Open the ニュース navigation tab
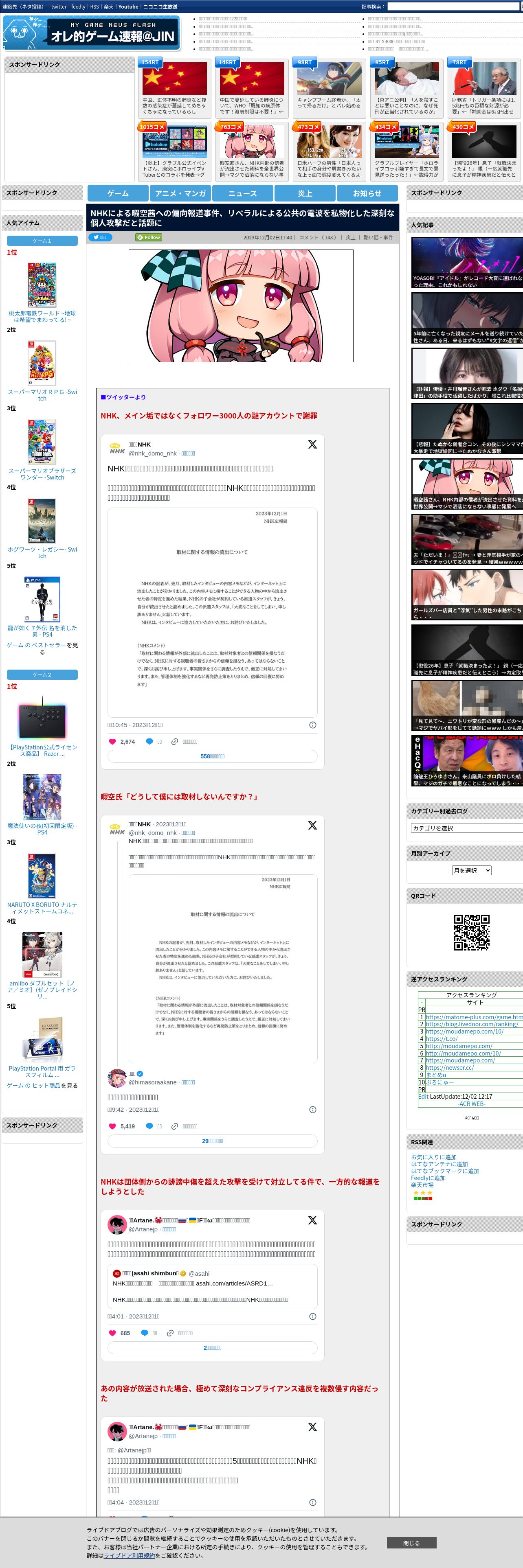523x1568 pixels. 242,193
